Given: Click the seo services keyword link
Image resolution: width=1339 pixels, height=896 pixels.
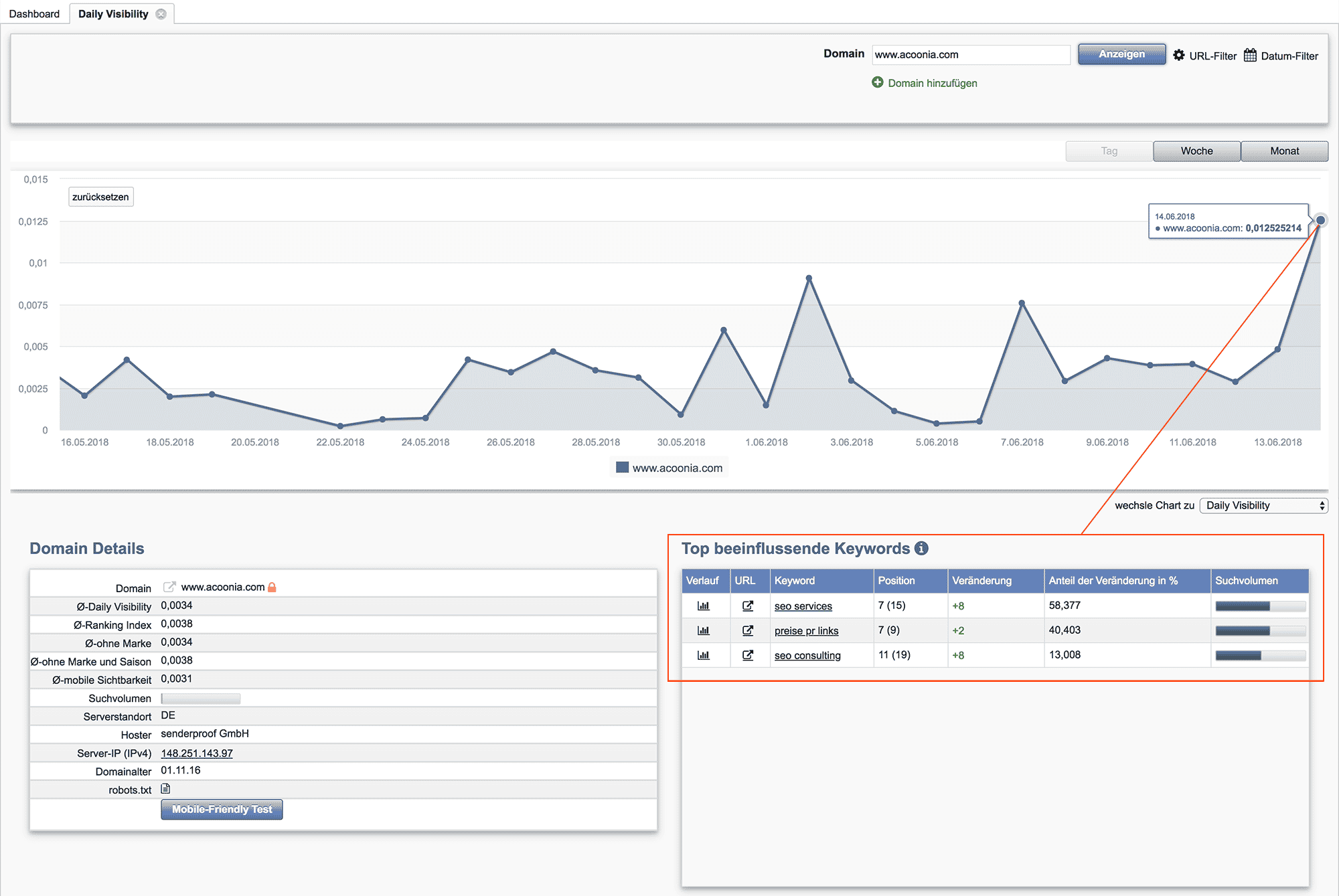Looking at the screenshot, I should (803, 606).
